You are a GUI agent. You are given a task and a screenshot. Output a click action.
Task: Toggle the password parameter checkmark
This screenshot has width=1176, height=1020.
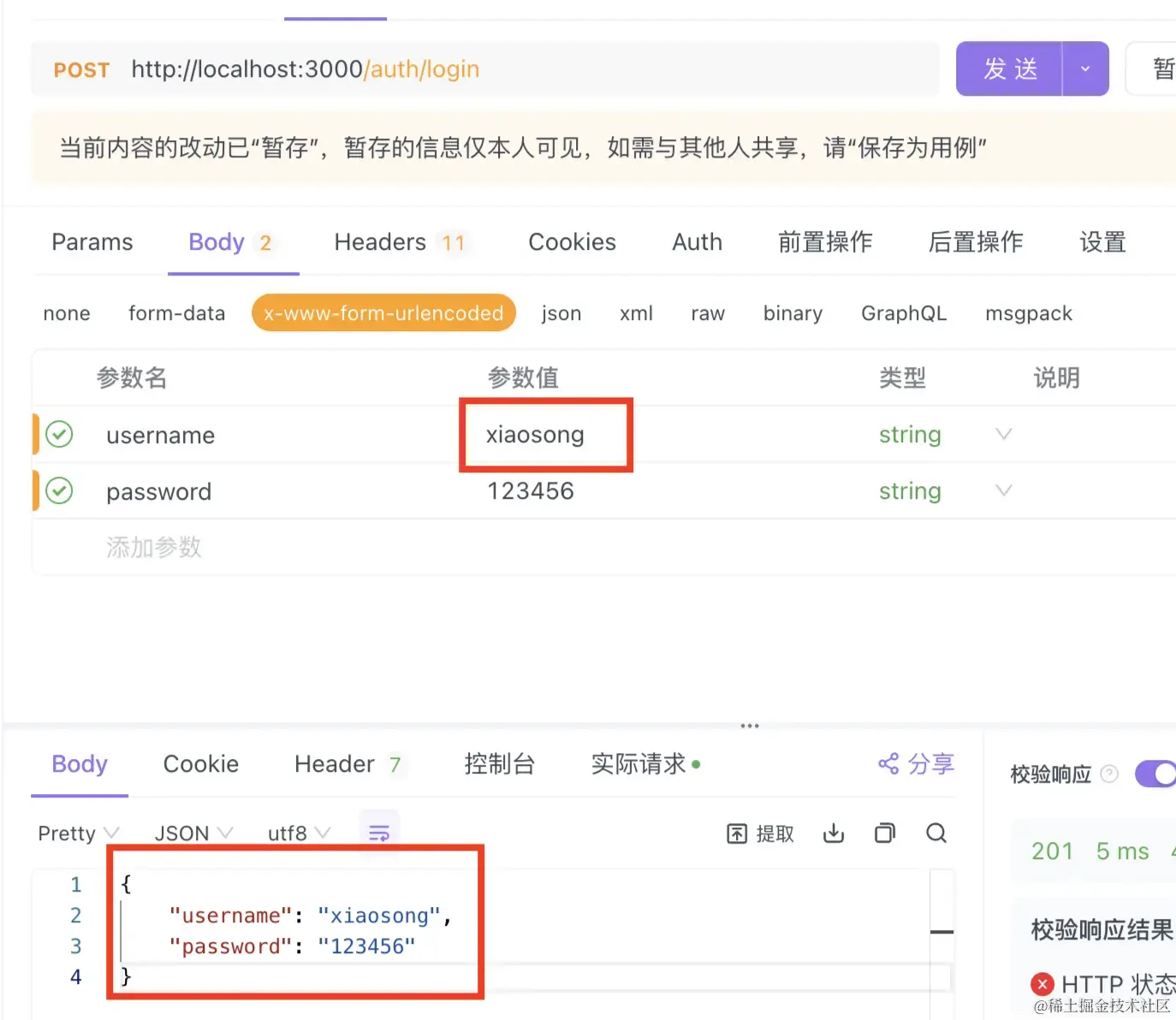click(x=59, y=491)
